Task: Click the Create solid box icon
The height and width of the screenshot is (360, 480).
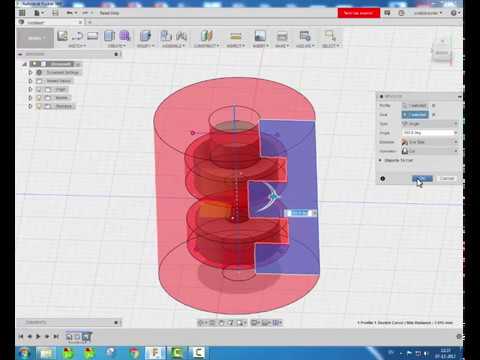Action: click(109, 36)
